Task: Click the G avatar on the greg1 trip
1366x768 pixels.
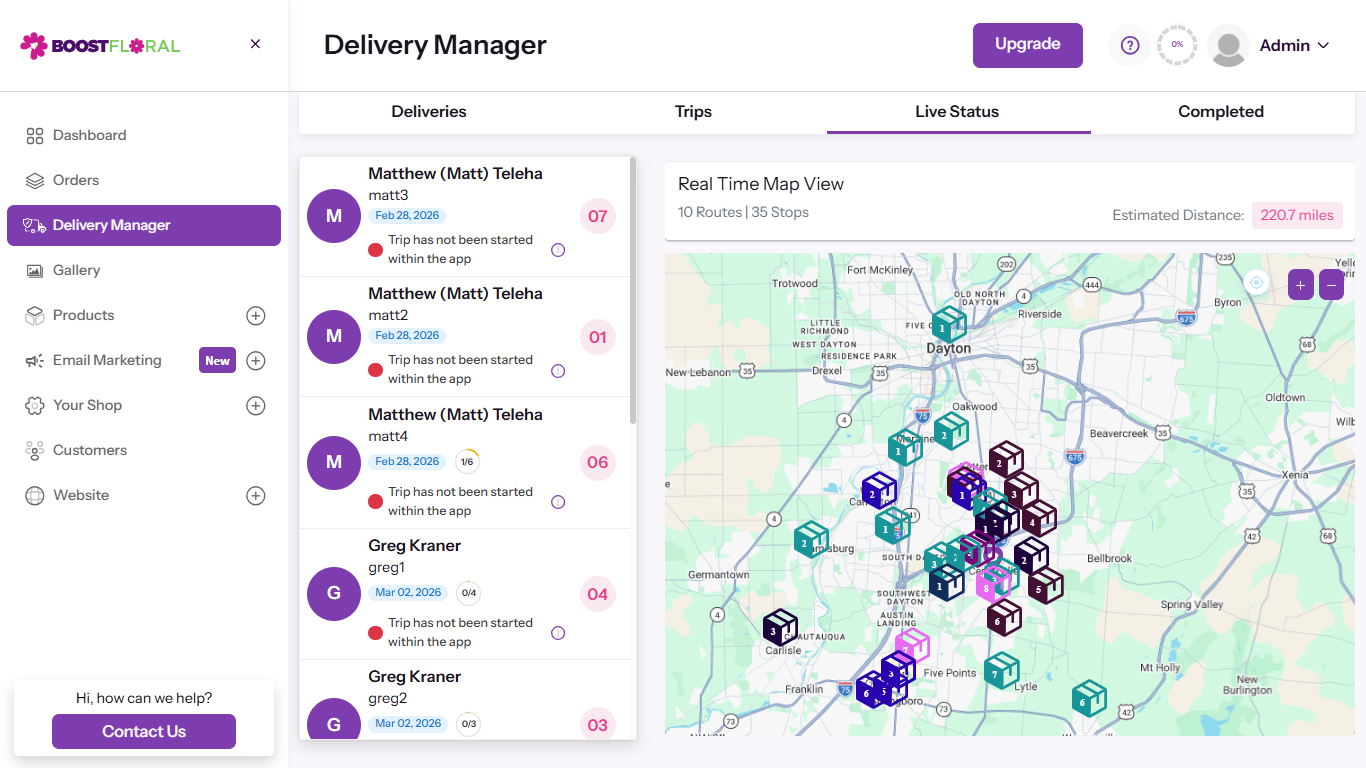Action: pos(334,593)
